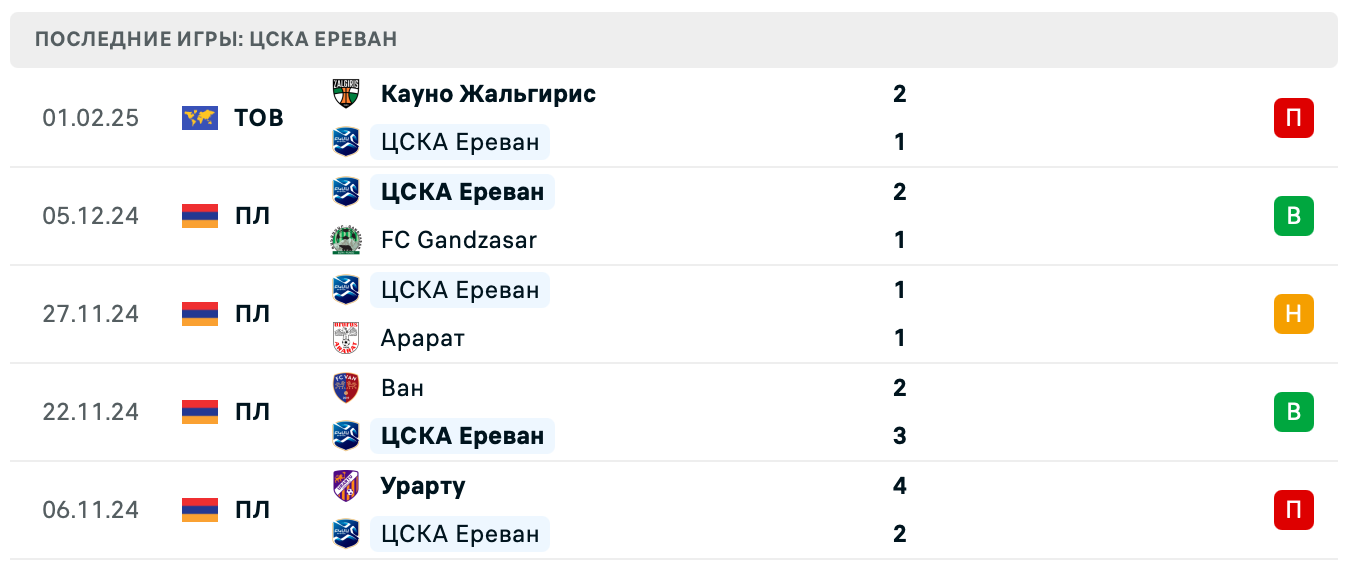
Task: Open FC Gandzasar team page
Action: (459, 240)
